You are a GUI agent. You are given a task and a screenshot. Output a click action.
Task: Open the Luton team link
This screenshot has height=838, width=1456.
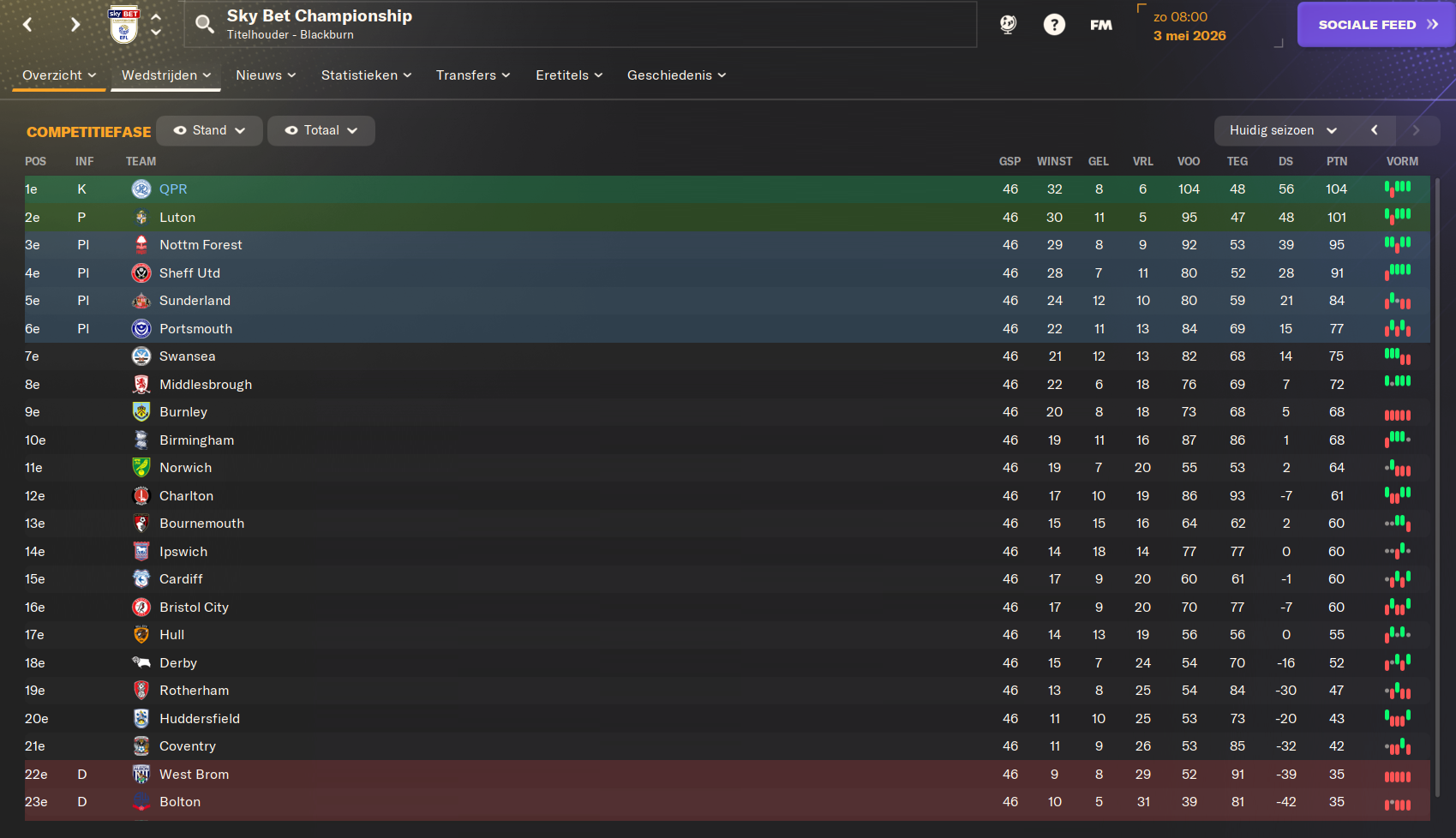(x=177, y=218)
